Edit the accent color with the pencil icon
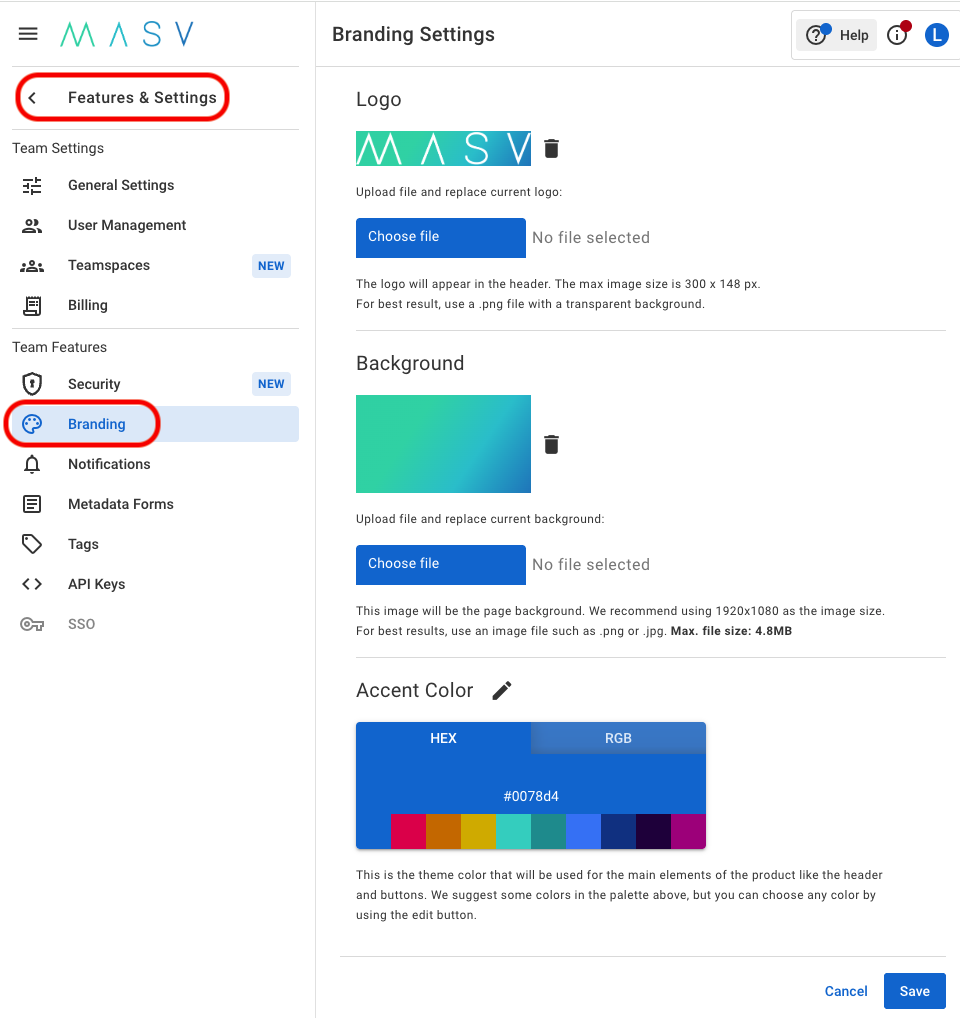This screenshot has width=960, height=1018. pos(501,690)
